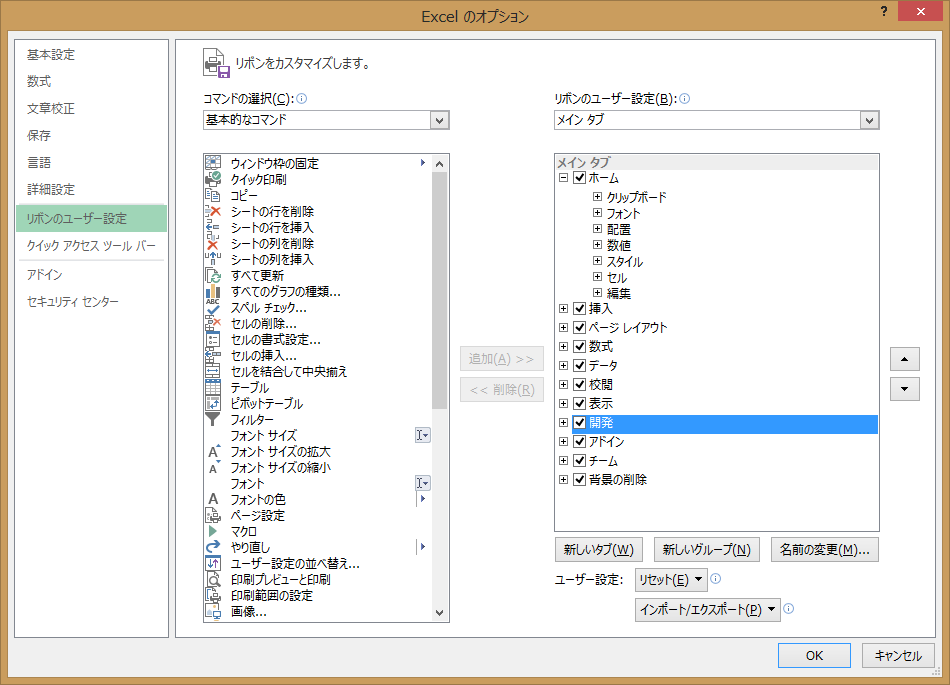Screen dimensions: 950x685
Task: Click the command list scroll up arrow
Action: click(440, 164)
